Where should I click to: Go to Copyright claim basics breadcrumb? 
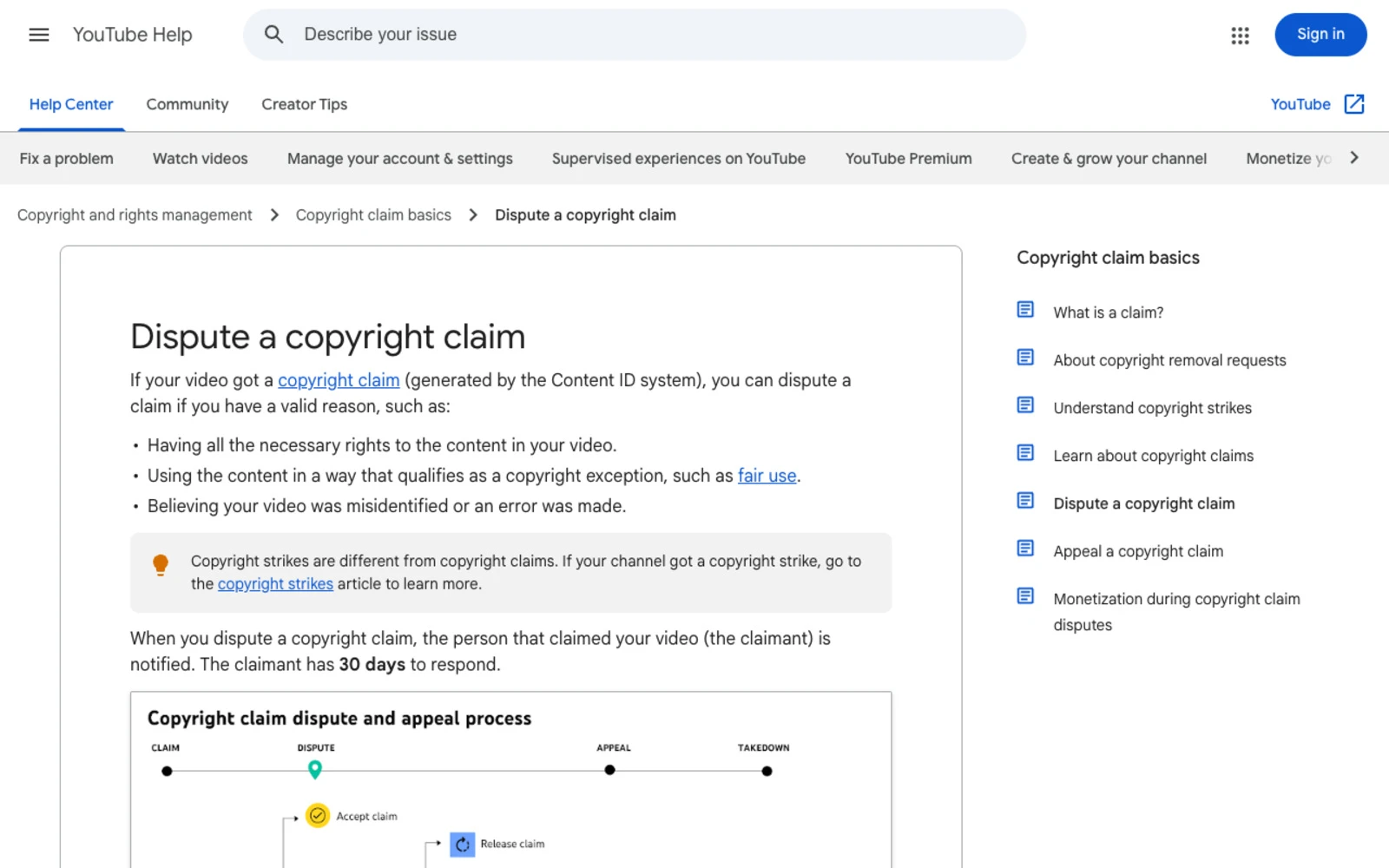coord(373,215)
